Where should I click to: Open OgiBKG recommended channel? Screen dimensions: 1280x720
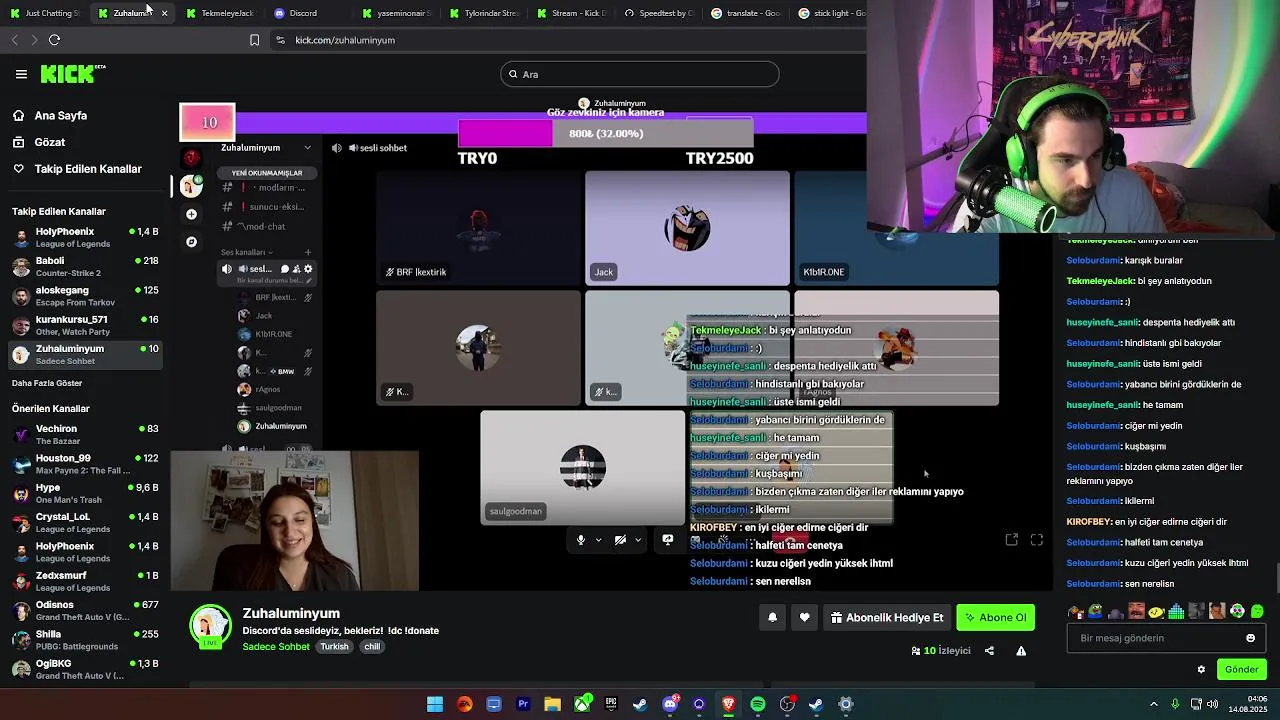(x=85, y=669)
